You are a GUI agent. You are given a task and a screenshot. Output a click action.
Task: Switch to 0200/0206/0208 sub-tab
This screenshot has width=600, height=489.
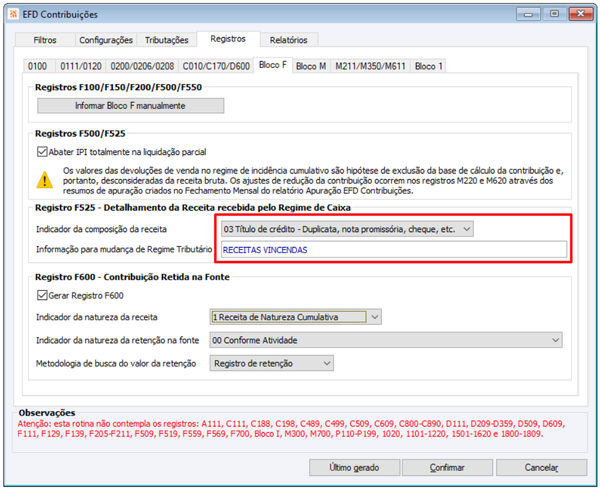pyautogui.click(x=142, y=66)
